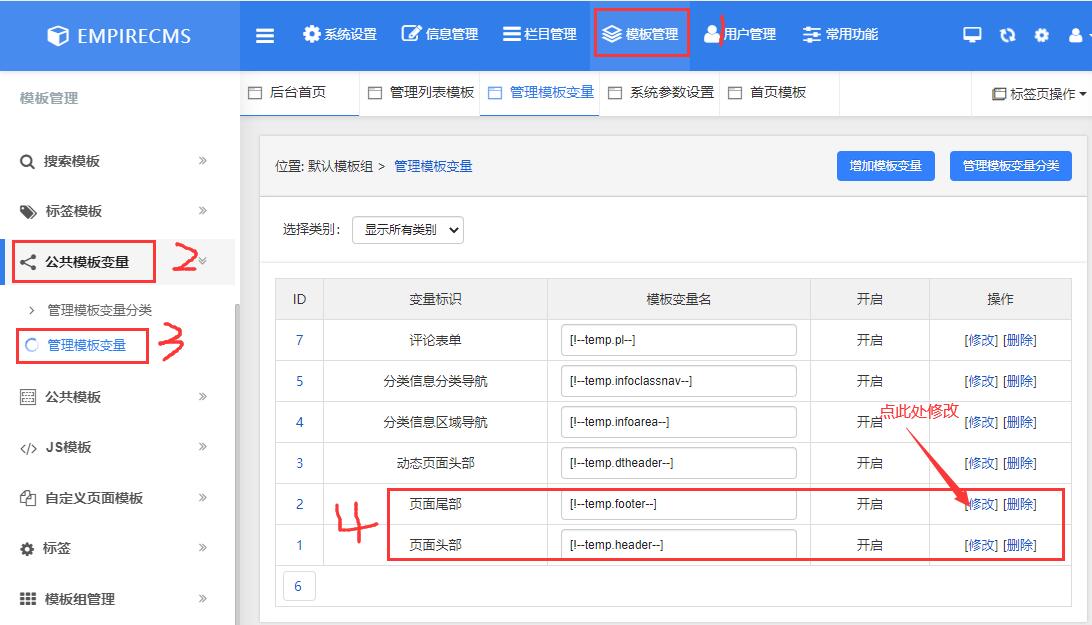Open the 显示所有类别 category dropdown
Screen dimensions: 1092x625
click(x=408, y=229)
